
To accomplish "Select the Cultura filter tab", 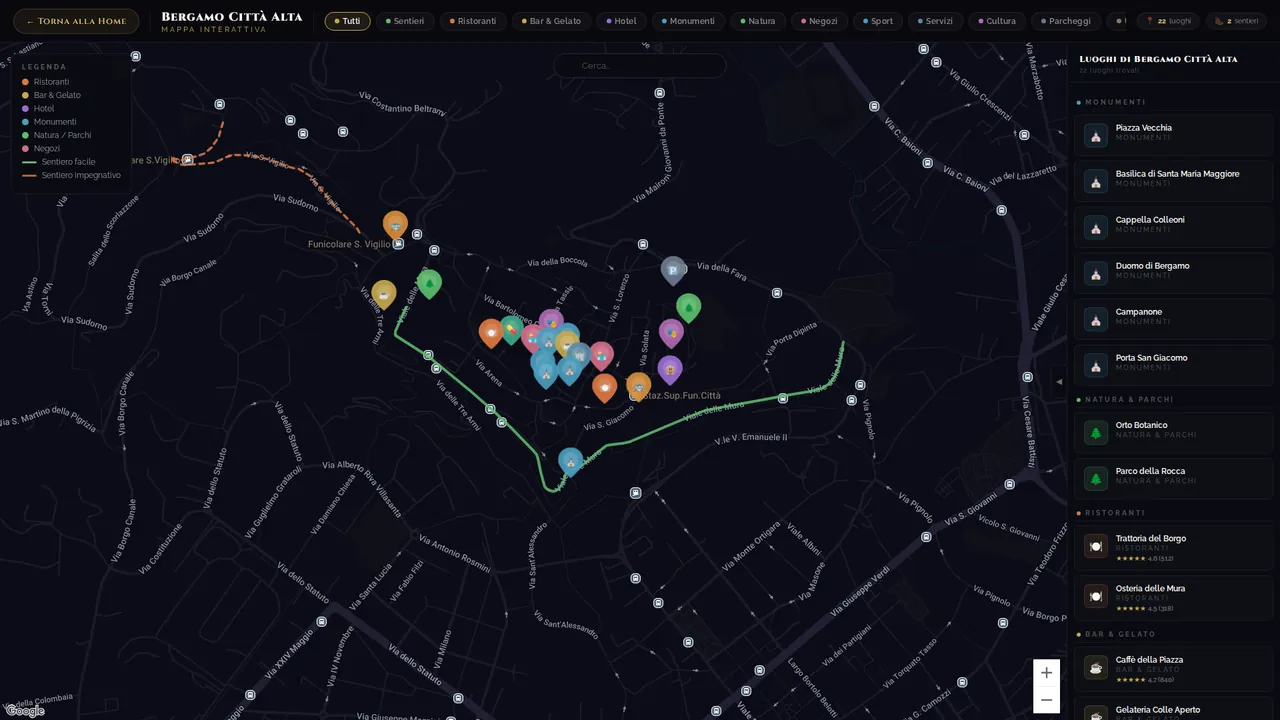I will (997, 21).
